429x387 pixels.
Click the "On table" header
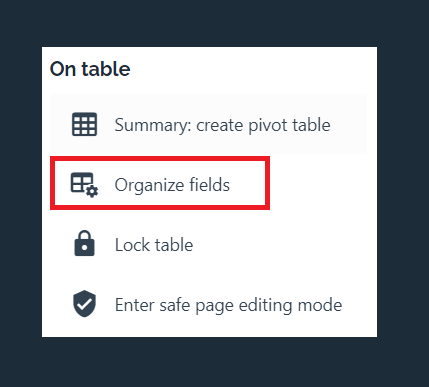point(90,69)
